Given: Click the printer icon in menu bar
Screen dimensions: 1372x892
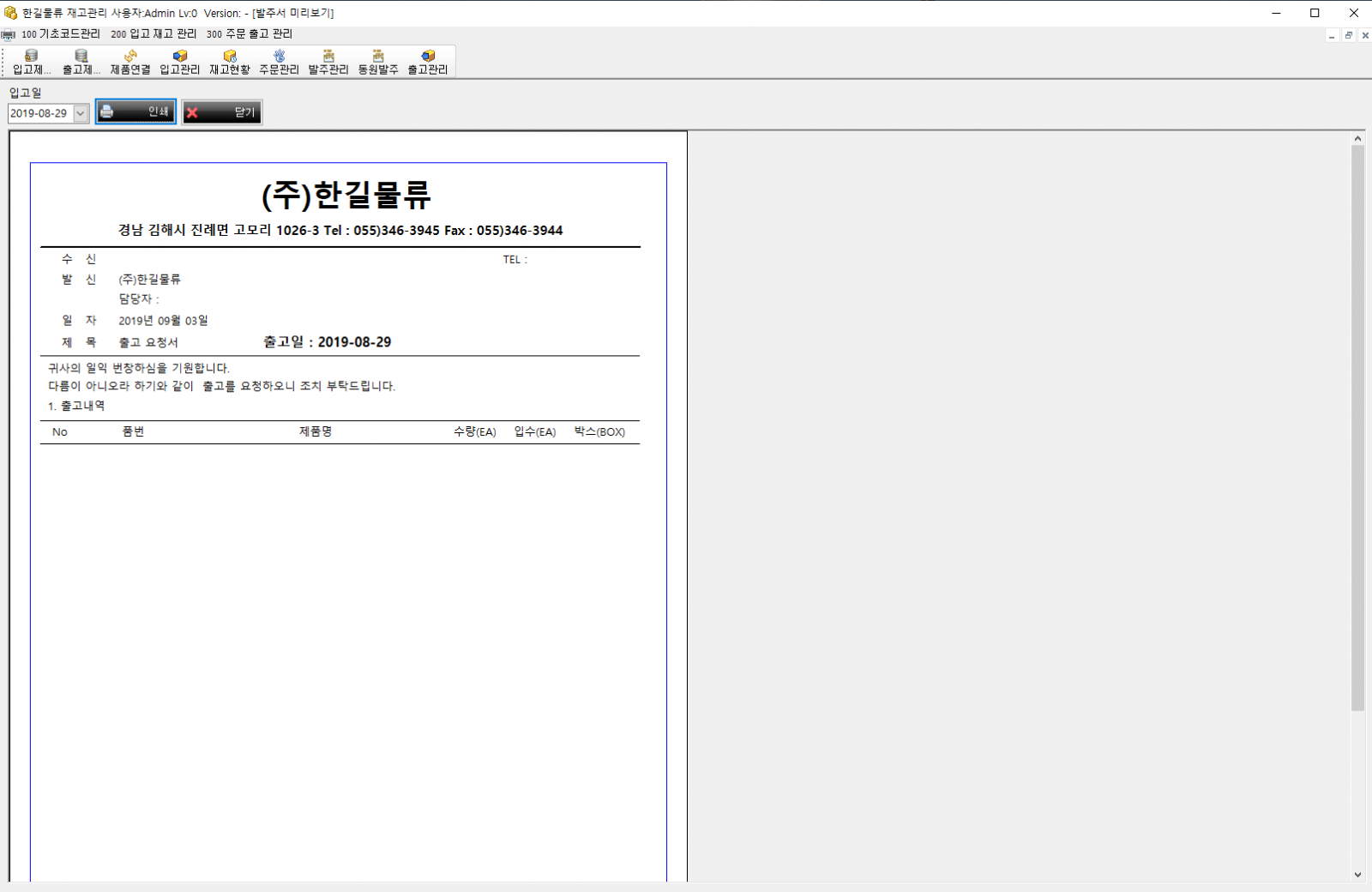Looking at the screenshot, I should point(9,34).
